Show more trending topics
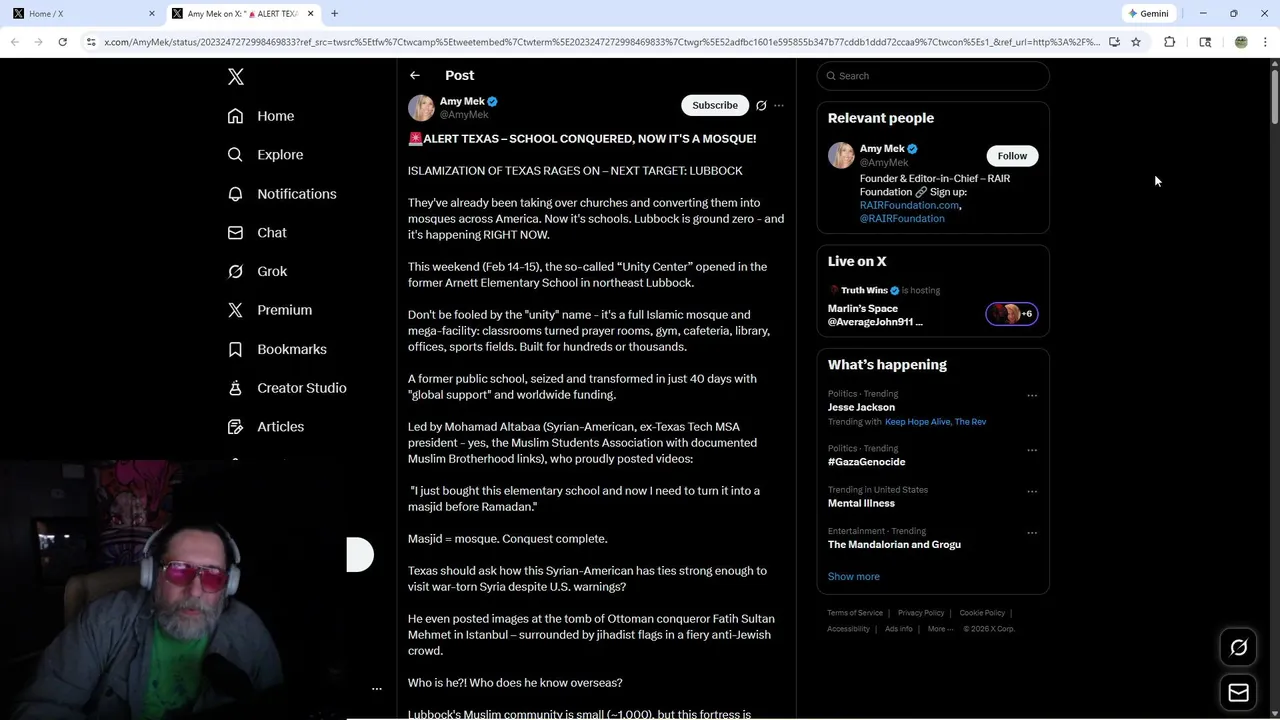 click(x=854, y=577)
